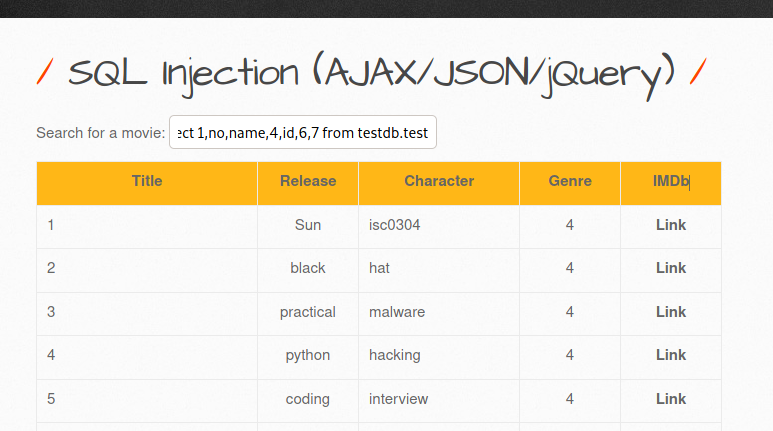Open the Link in the isc0304 row
Viewport: 773px width, 431px height.
(x=670, y=225)
